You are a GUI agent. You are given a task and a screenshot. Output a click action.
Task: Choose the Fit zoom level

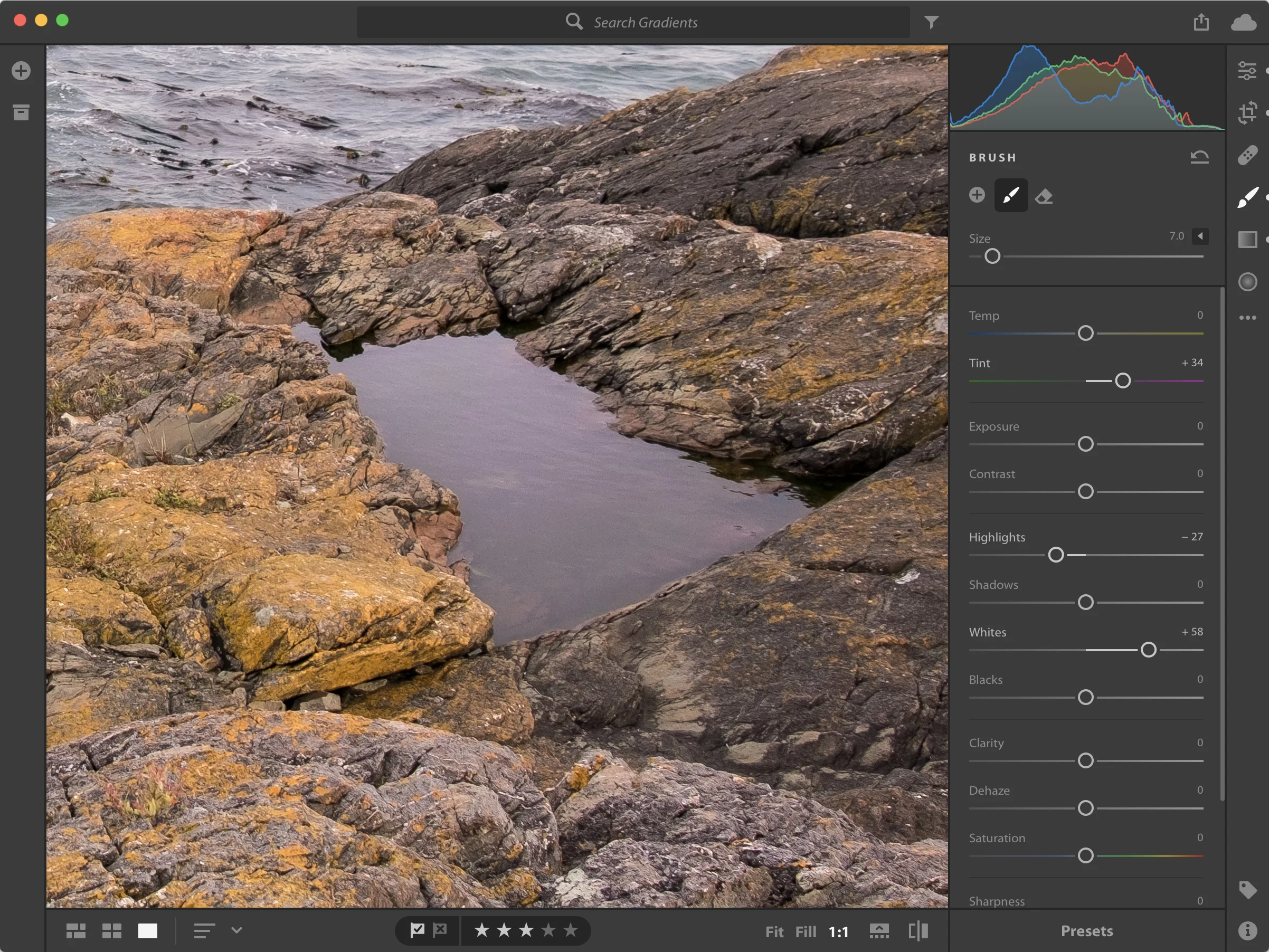774,931
